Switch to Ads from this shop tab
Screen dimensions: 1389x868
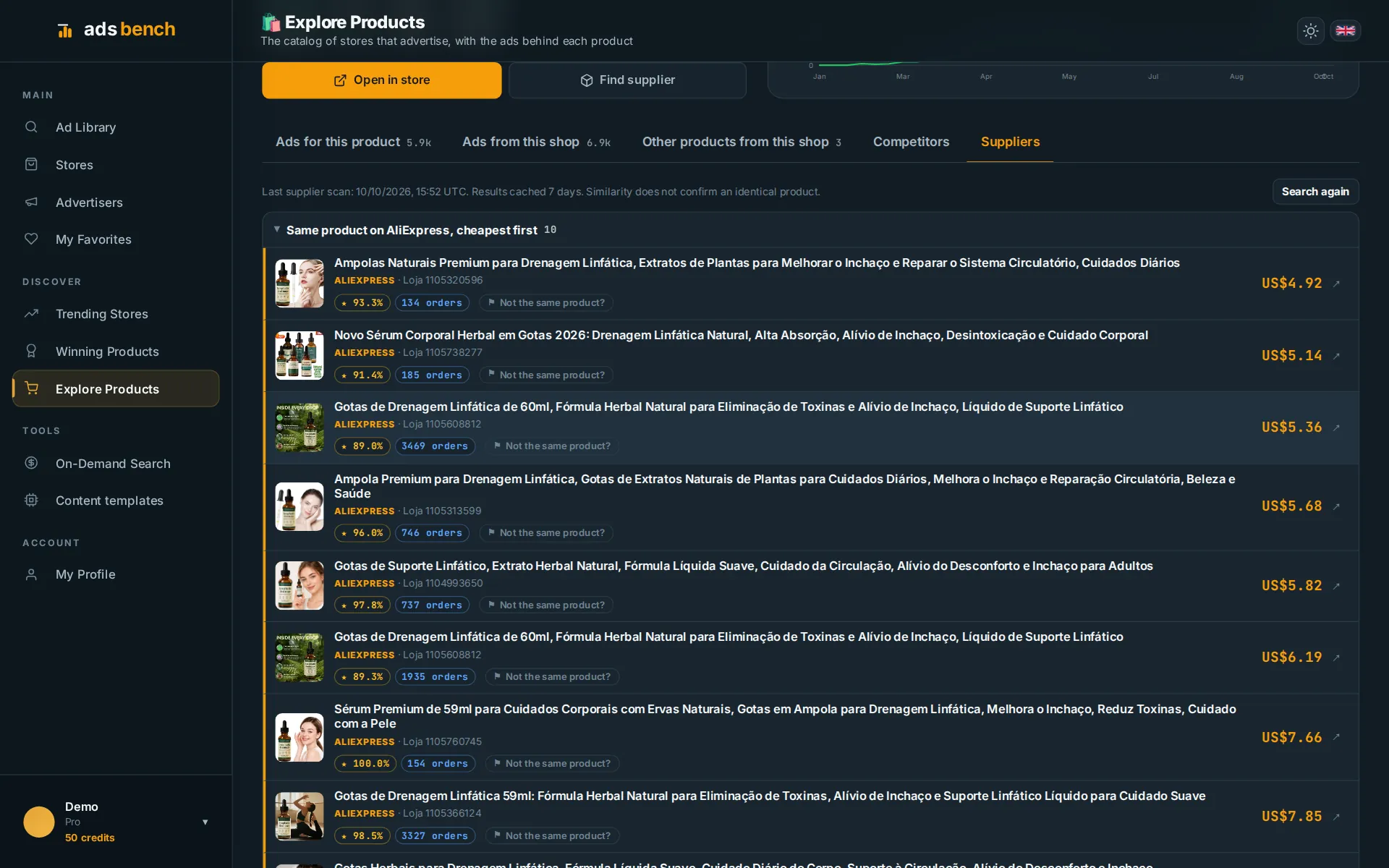coord(536,142)
